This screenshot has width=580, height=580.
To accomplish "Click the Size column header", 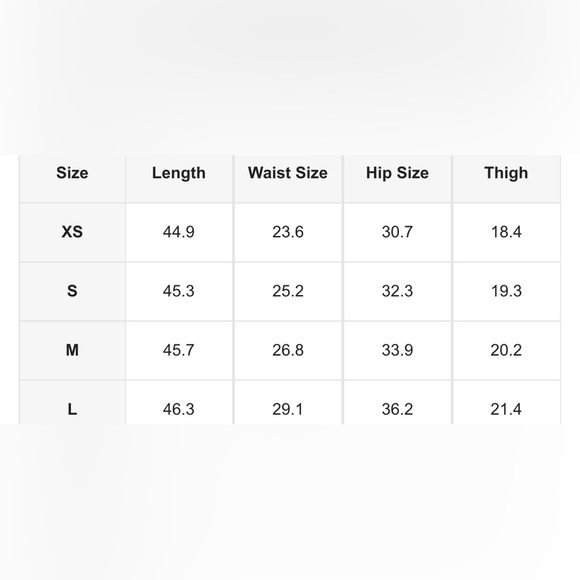I will (72, 173).
